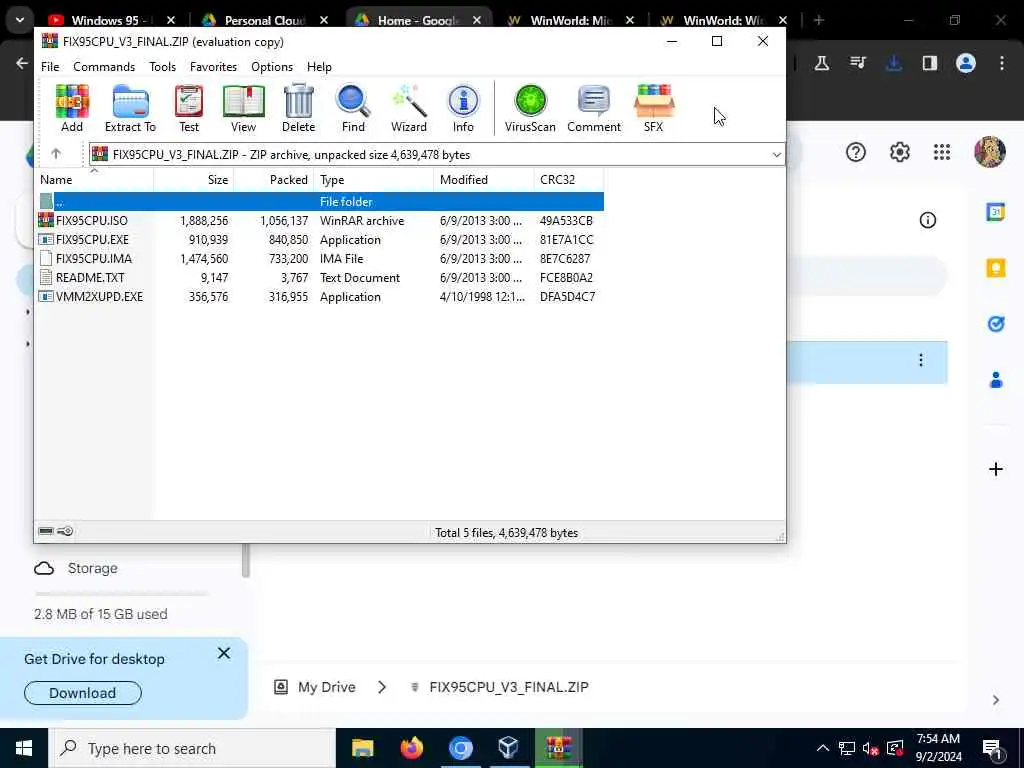Viewport: 1024px width, 768px height.
Task: Open Windows Start menu
Action: pyautogui.click(x=24, y=748)
